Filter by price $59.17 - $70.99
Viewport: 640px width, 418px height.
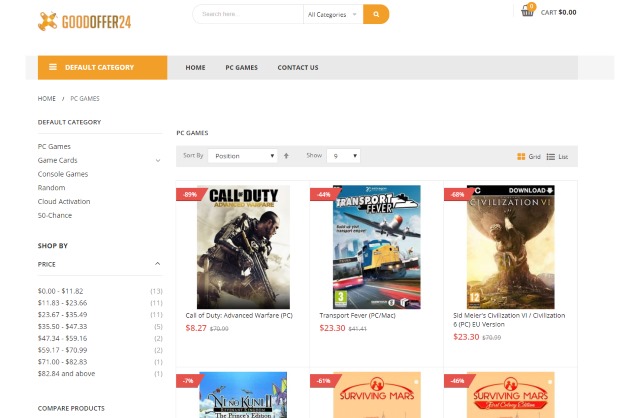click(62, 350)
